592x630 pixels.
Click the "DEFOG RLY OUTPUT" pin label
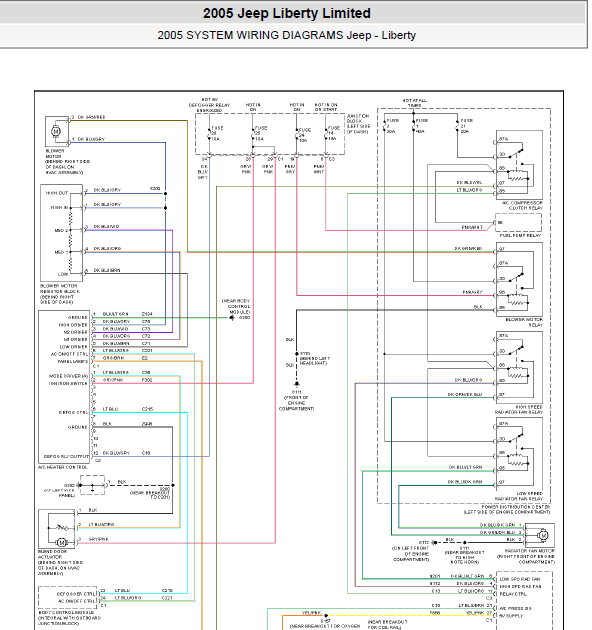[66, 456]
